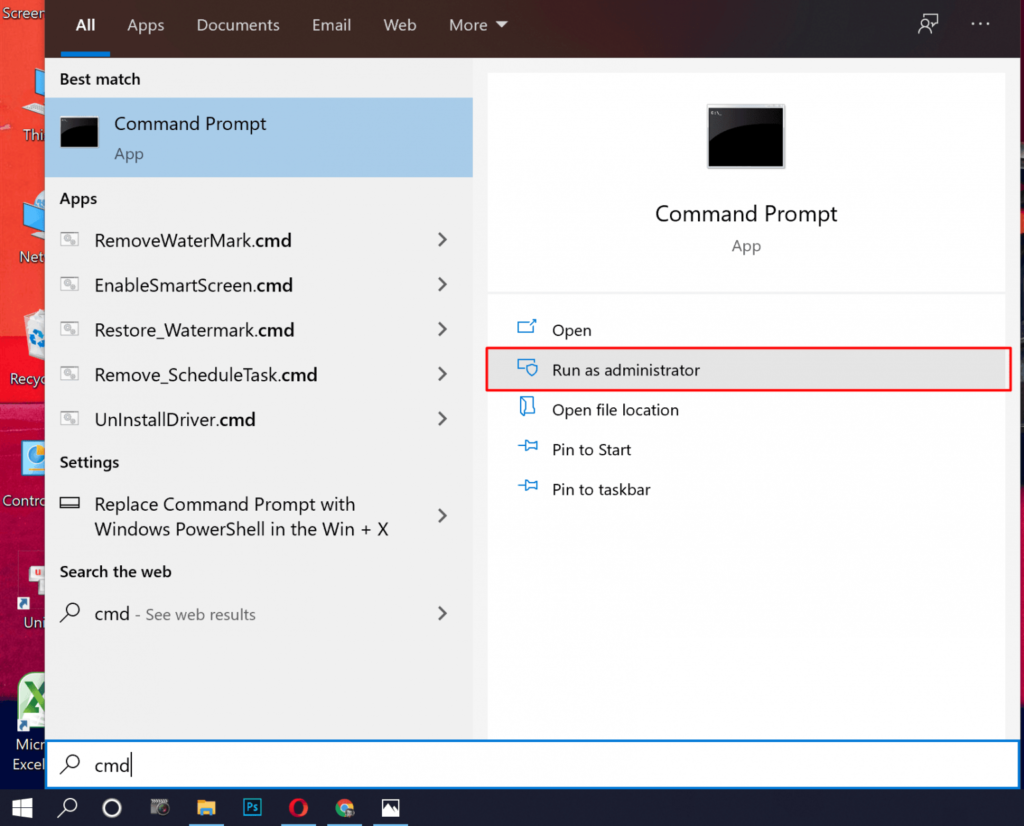Click the shield icon for Run as administrator
Image resolution: width=1024 pixels, height=826 pixels.
[x=528, y=367]
